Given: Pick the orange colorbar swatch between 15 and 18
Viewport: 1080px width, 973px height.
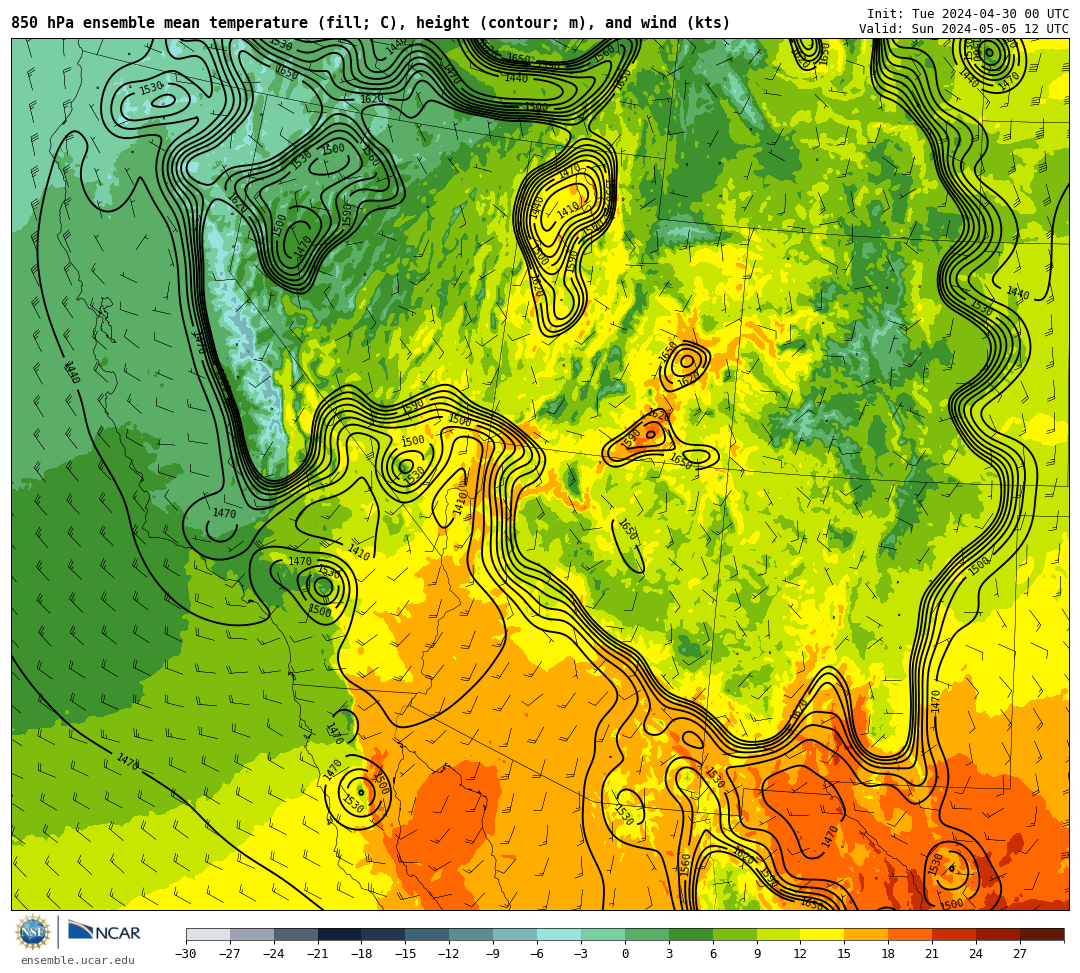Looking at the screenshot, I should tap(866, 935).
